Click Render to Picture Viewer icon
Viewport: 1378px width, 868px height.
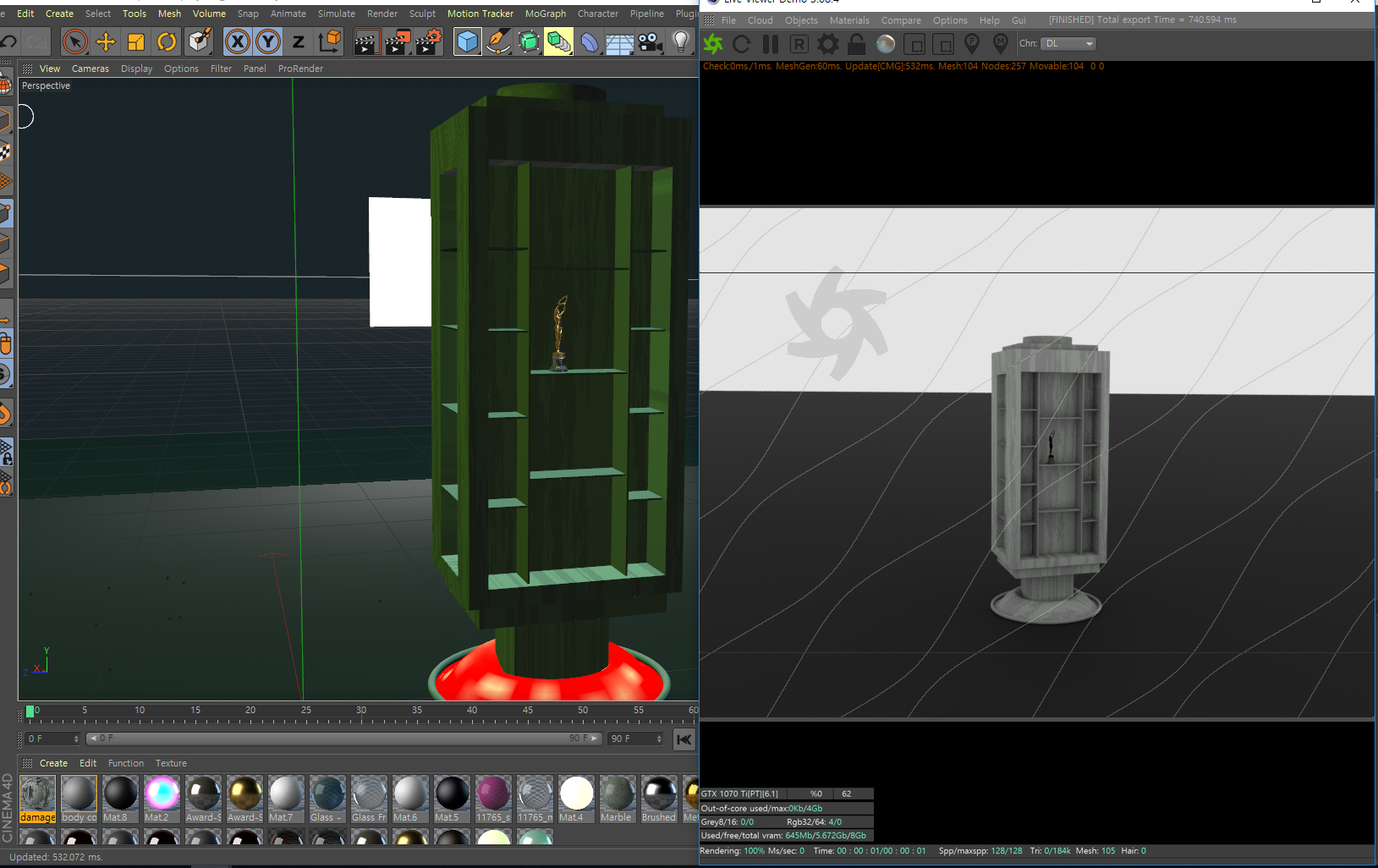pyautogui.click(x=398, y=41)
